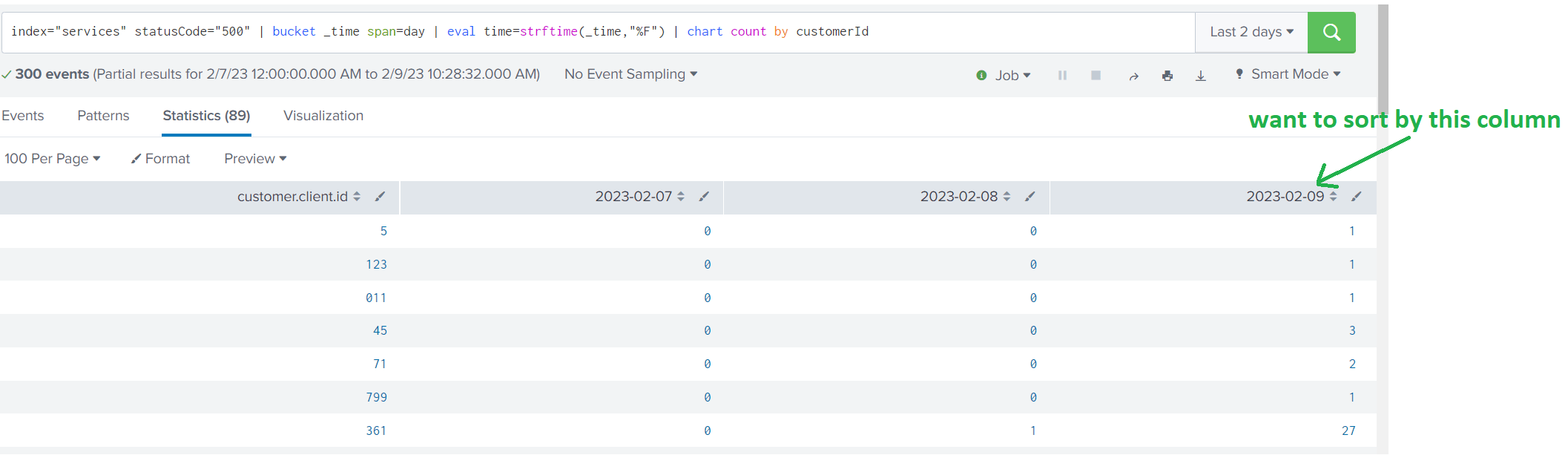This screenshot has height=455, width=1568.
Task: Click the 2023-02-08 value in row 123
Action: pyautogui.click(x=1033, y=264)
